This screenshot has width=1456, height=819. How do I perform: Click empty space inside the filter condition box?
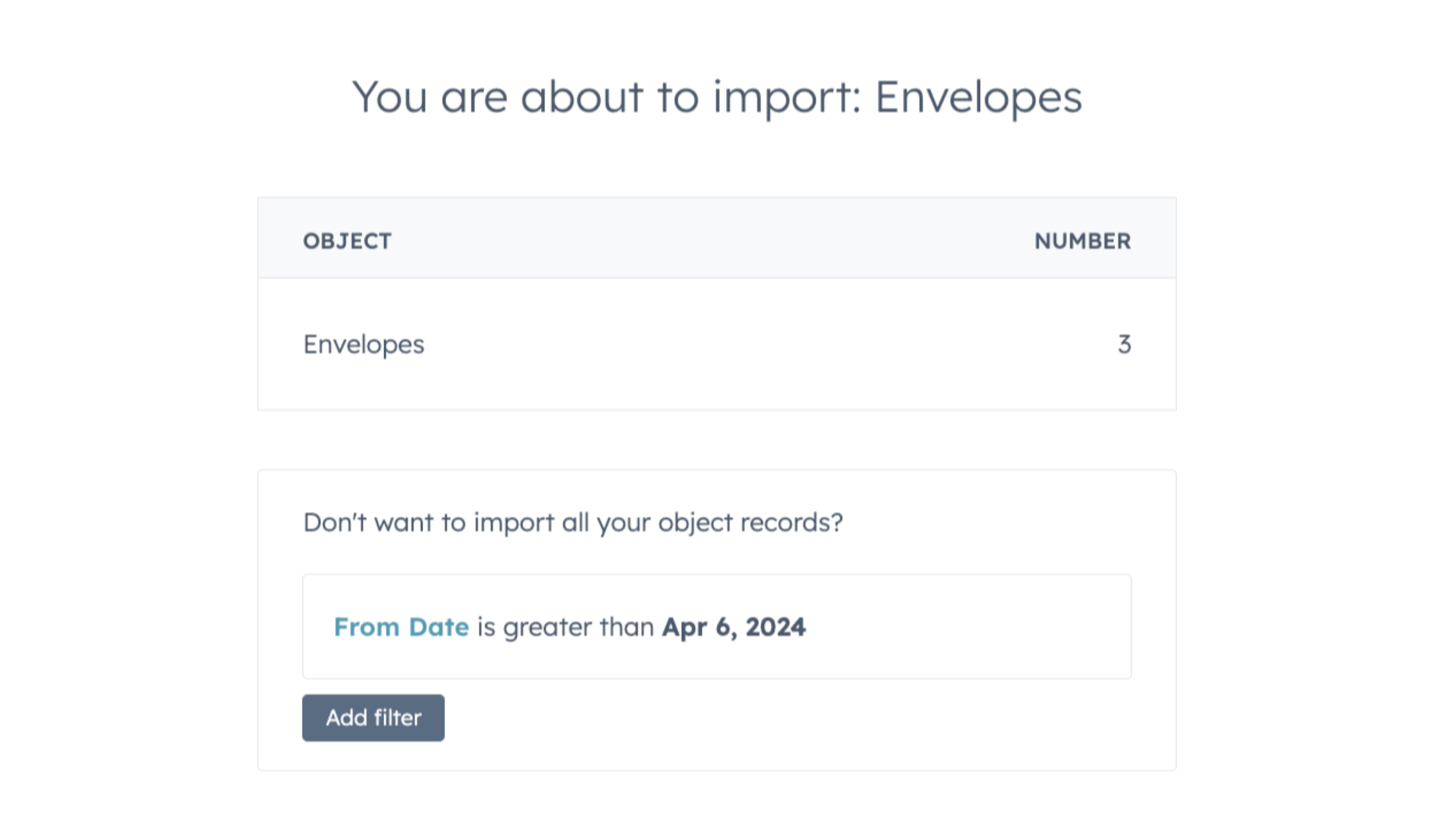[x=977, y=627]
